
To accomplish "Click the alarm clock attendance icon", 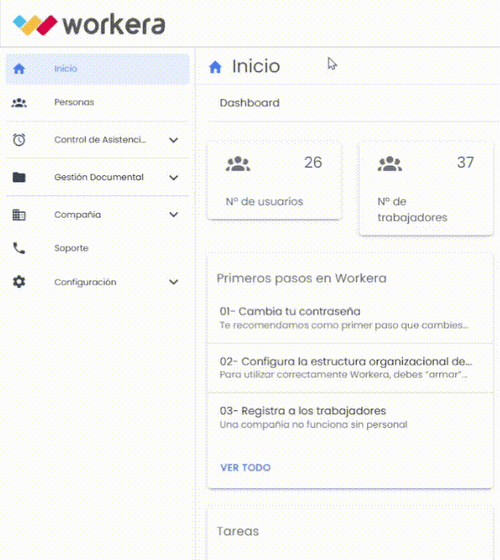I will pyautogui.click(x=19, y=140).
